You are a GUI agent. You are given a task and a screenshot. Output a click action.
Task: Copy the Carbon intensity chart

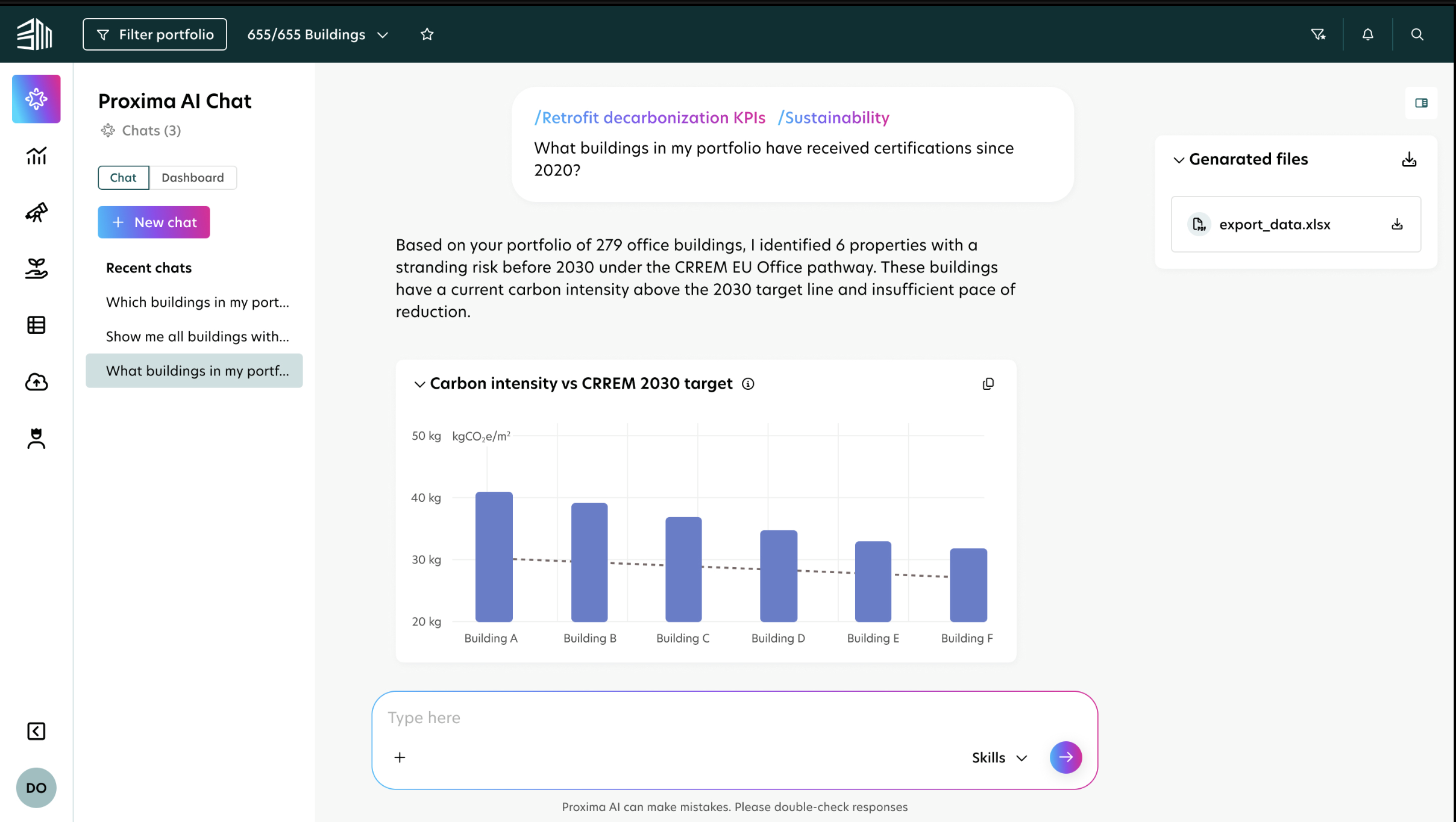(988, 384)
